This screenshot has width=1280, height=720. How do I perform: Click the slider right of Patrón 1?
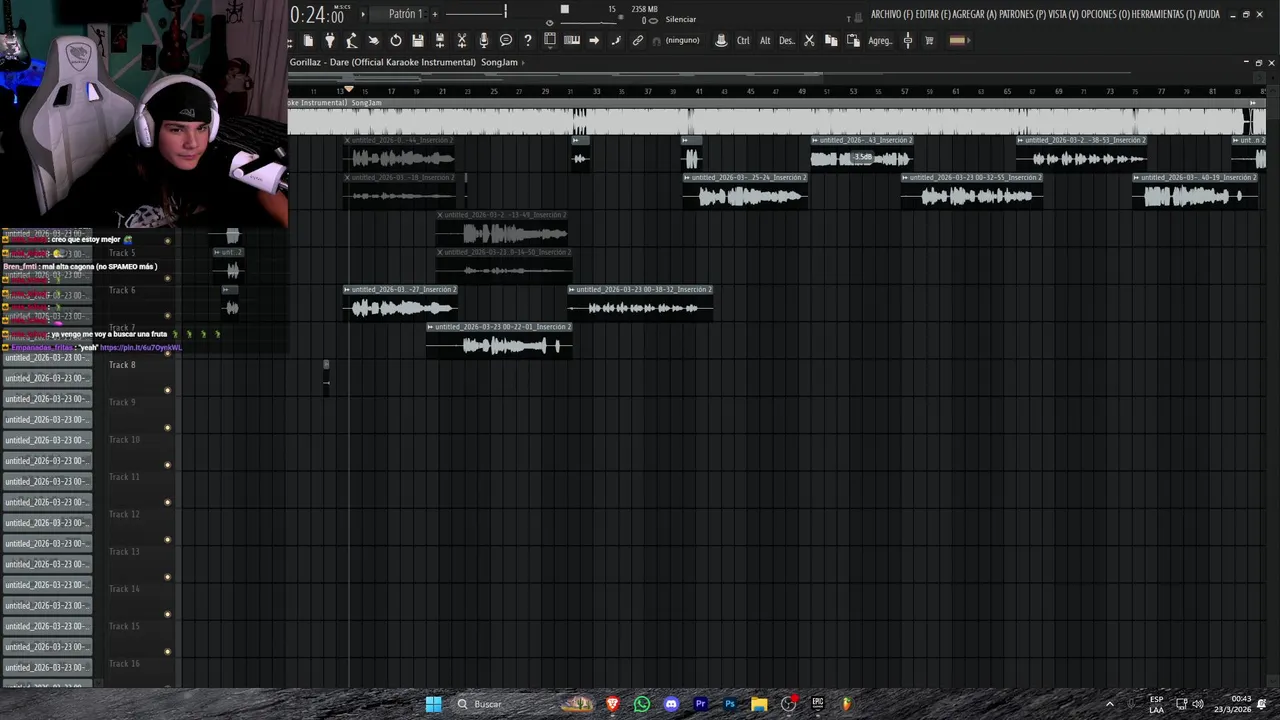pyautogui.click(x=477, y=13)
